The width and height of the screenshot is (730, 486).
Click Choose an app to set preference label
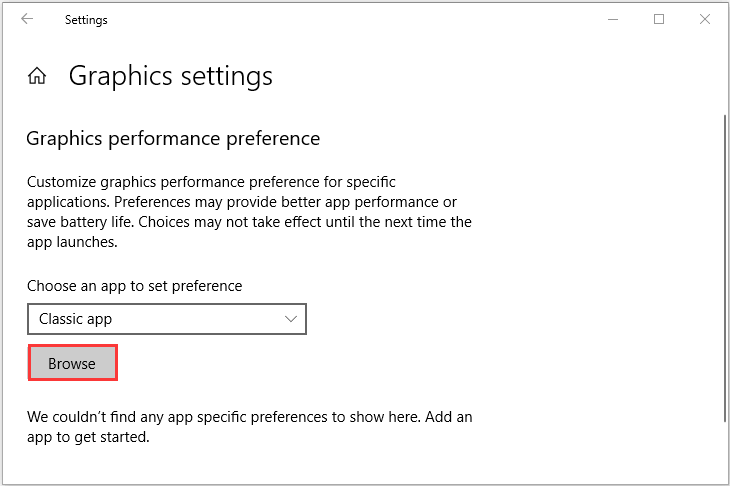[x=135, y=286]
